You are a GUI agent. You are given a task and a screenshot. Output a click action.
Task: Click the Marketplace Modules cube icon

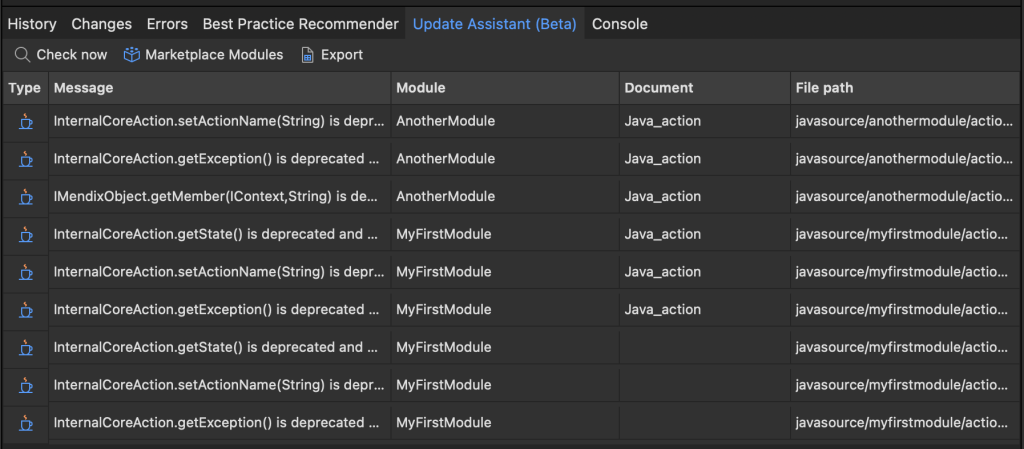tap(131, 55)
